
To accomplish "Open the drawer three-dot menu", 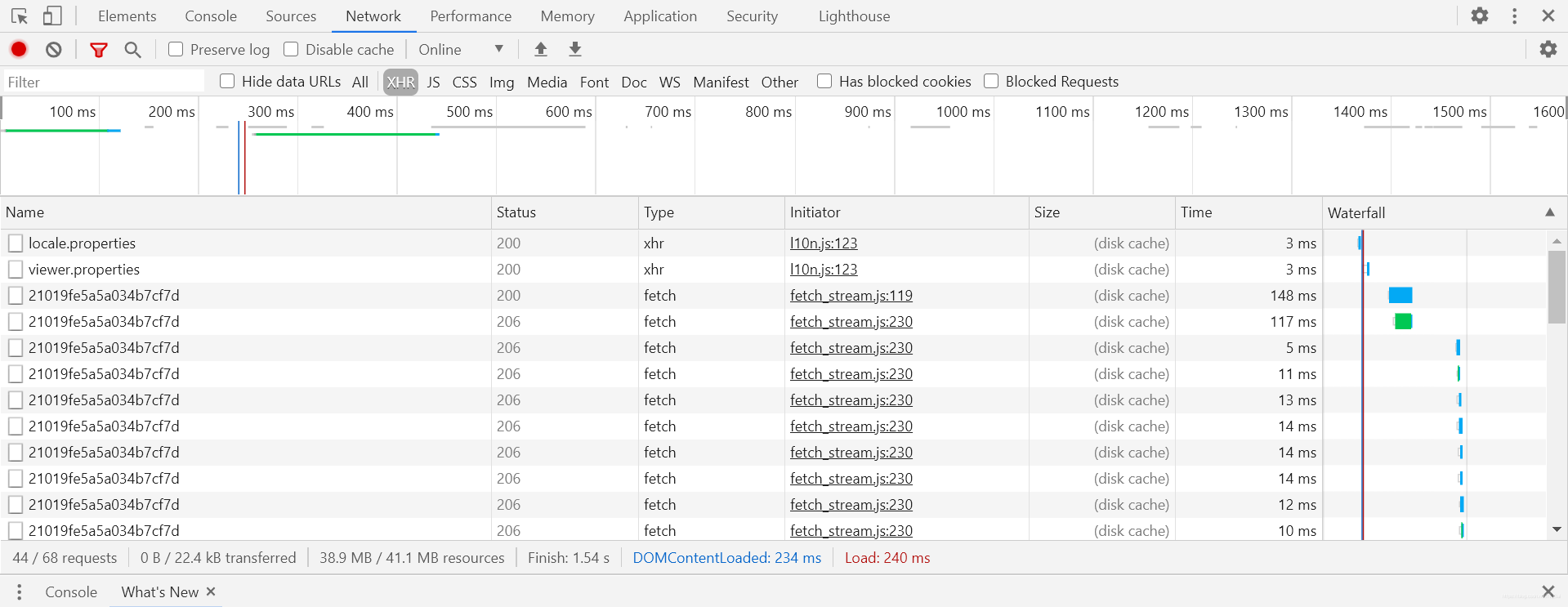I will click(x=19, y=591).
